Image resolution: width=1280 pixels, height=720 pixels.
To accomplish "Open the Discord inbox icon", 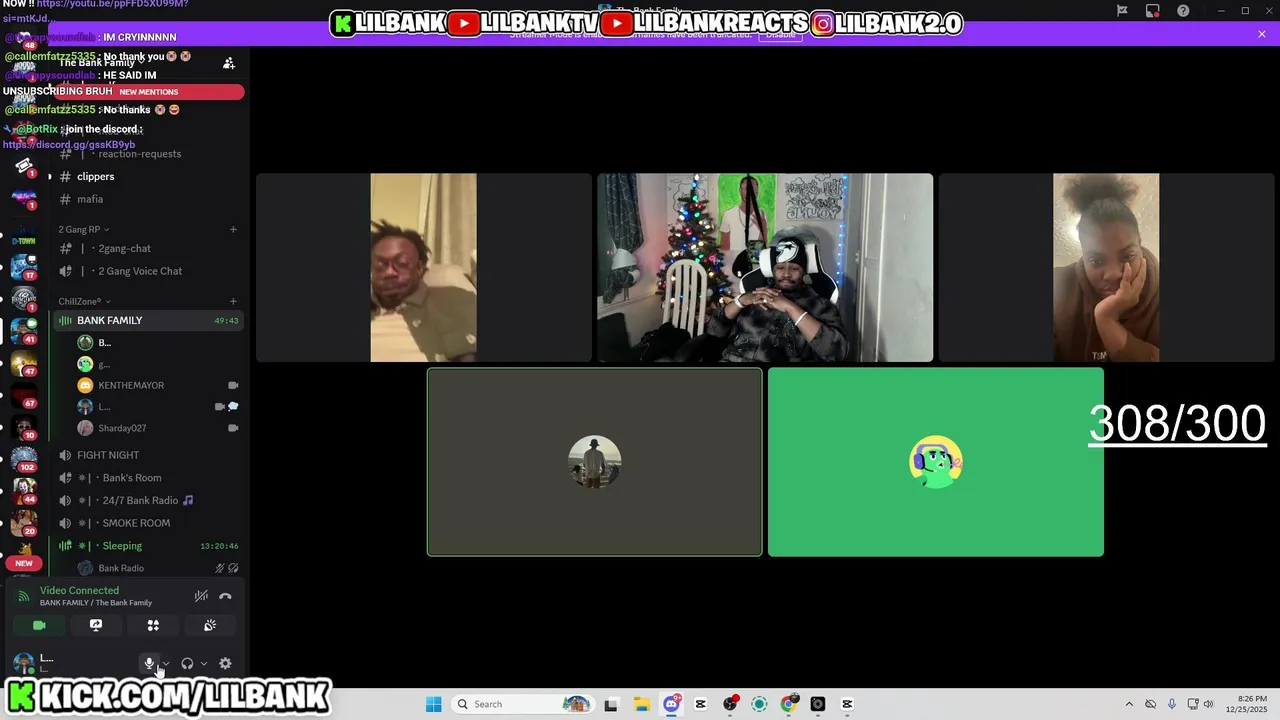I will coord(1153,11).
